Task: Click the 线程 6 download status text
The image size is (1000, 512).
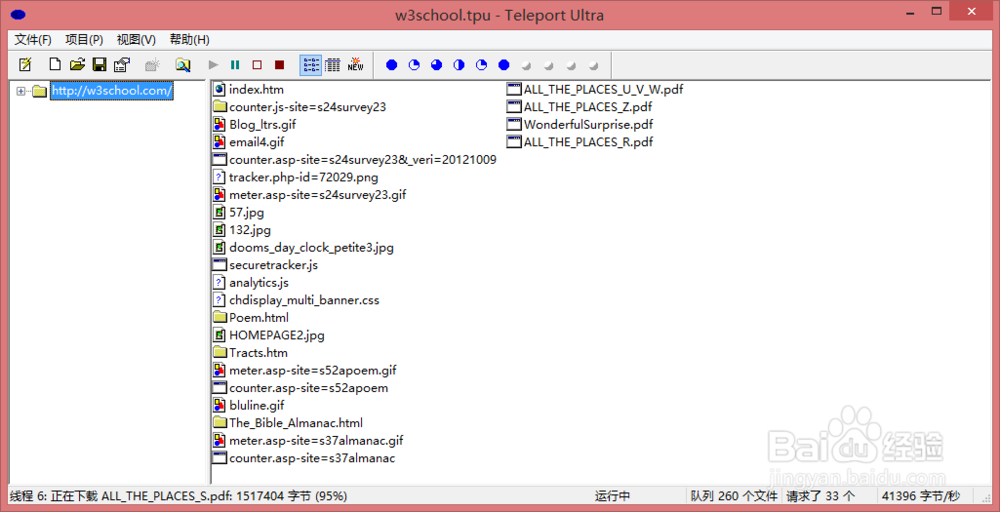Action: (179, 495)
